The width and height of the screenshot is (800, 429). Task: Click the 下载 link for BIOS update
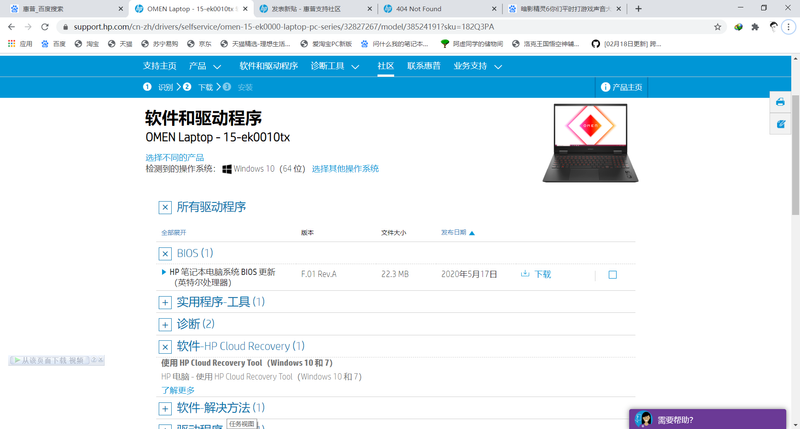542,274
